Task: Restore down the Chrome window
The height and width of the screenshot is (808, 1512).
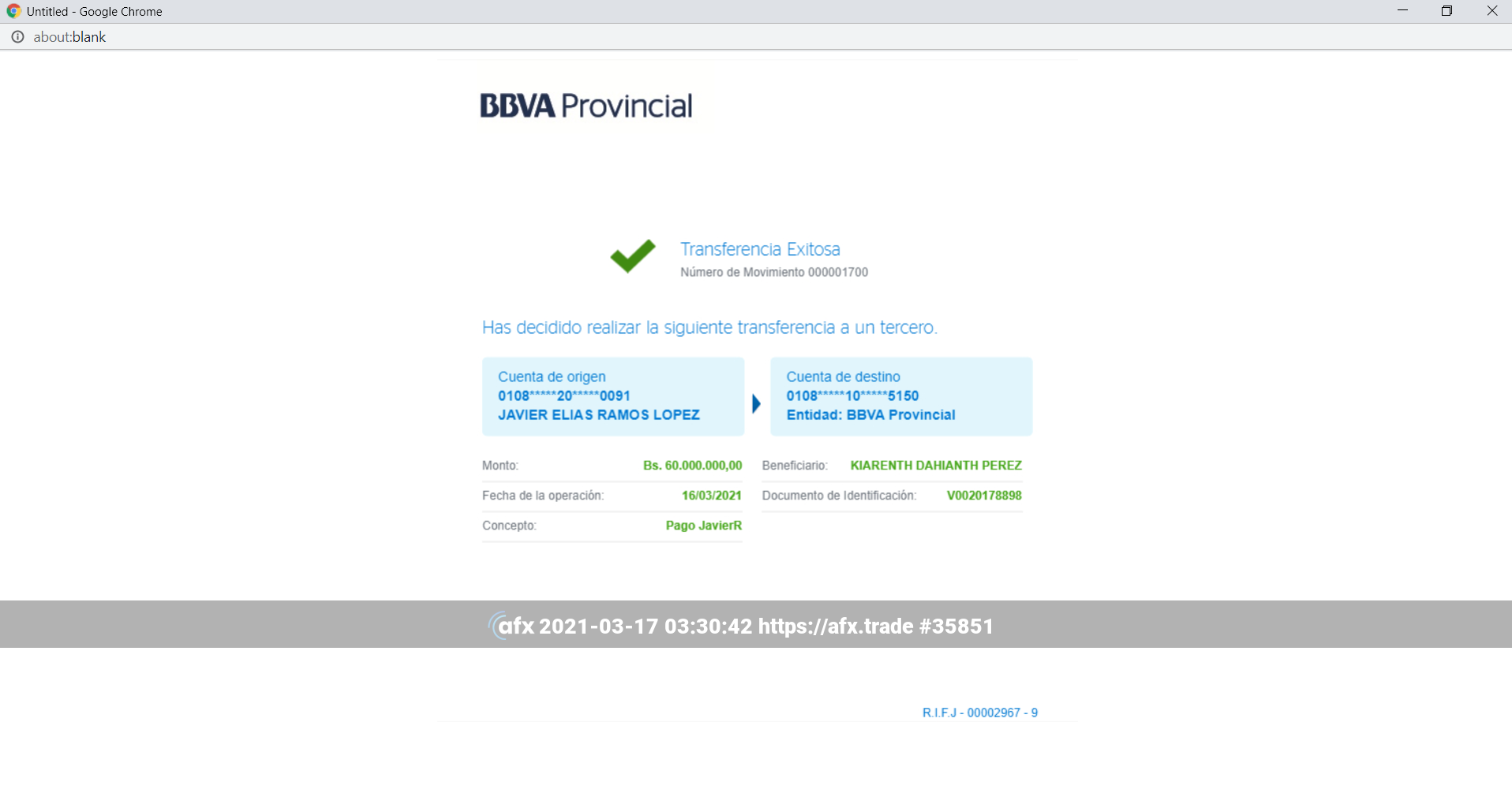Action: pos(1447,11)
